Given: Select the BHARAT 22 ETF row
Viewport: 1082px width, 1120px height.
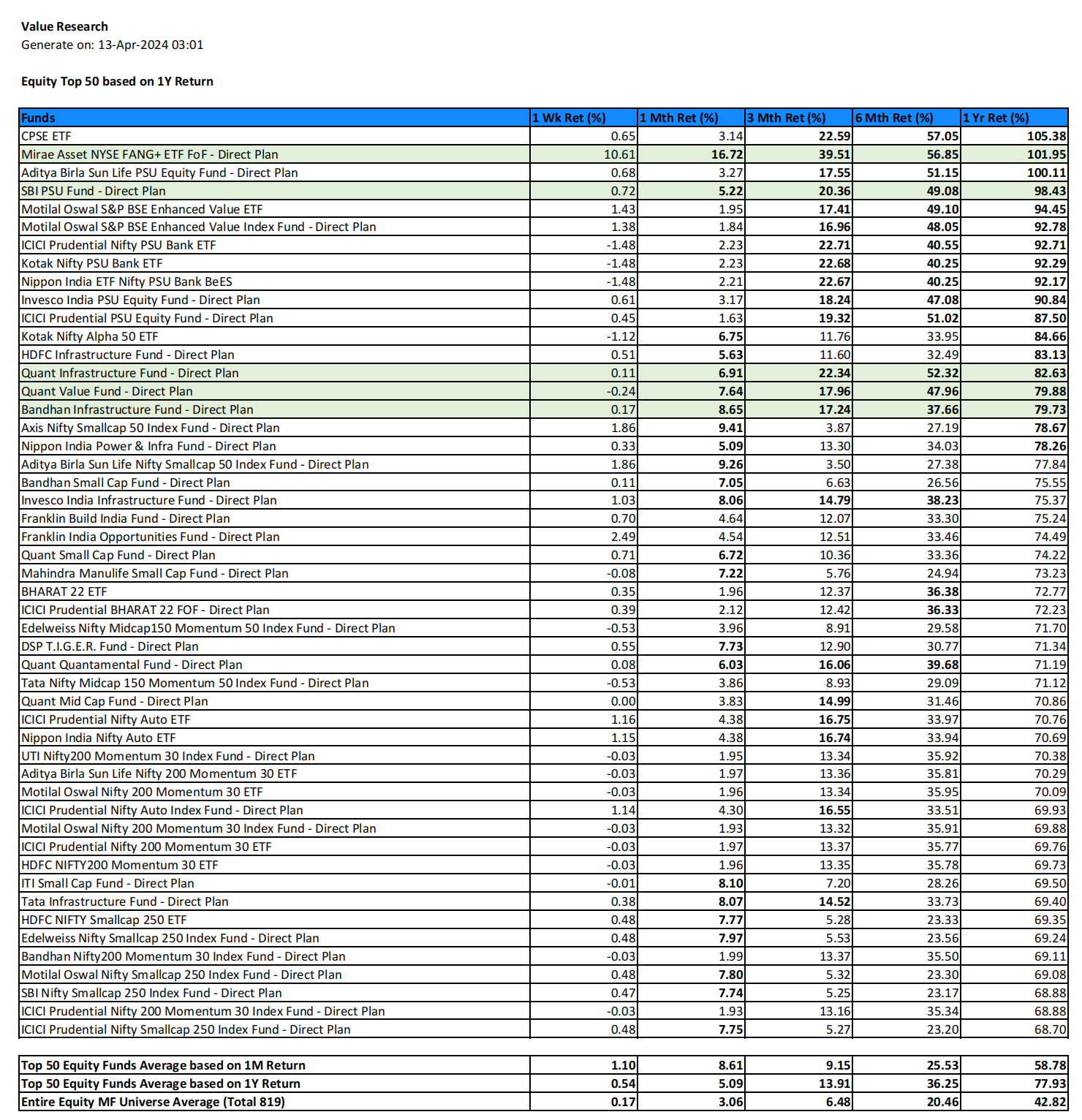Looking at the screenshot, I should click(x=543, y=591).
